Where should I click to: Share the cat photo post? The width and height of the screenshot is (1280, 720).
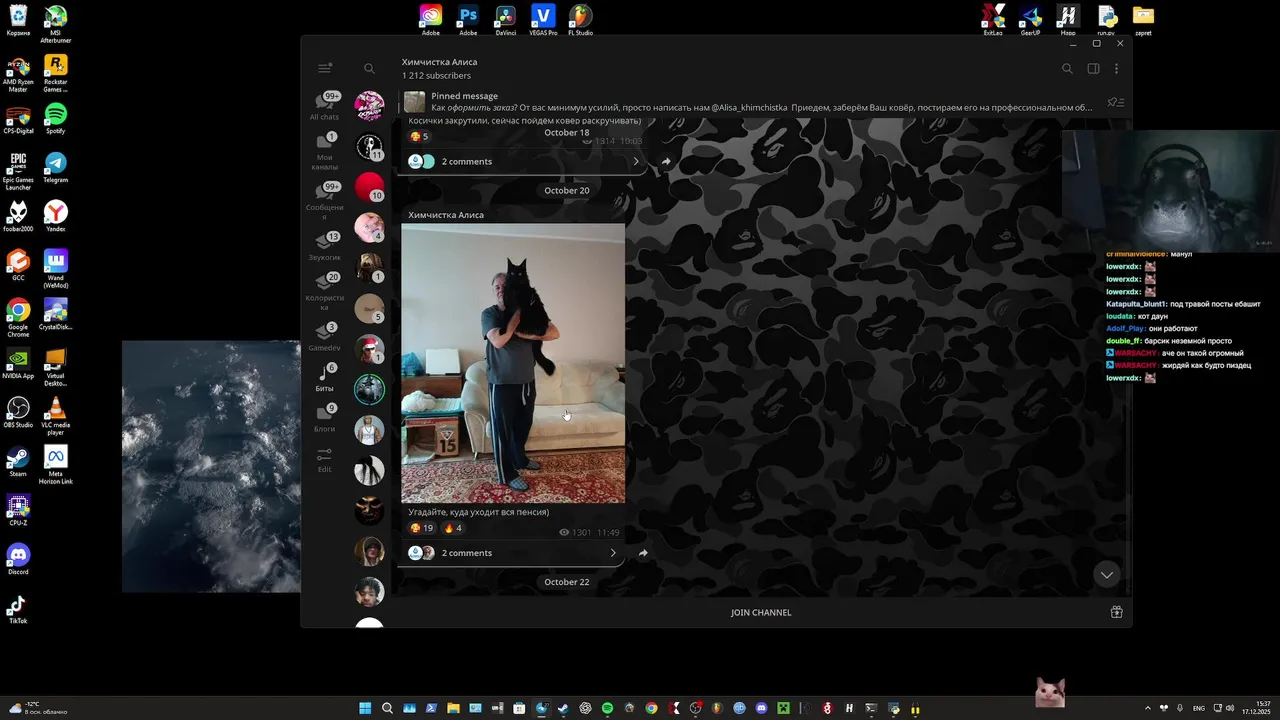click(643, 553)
